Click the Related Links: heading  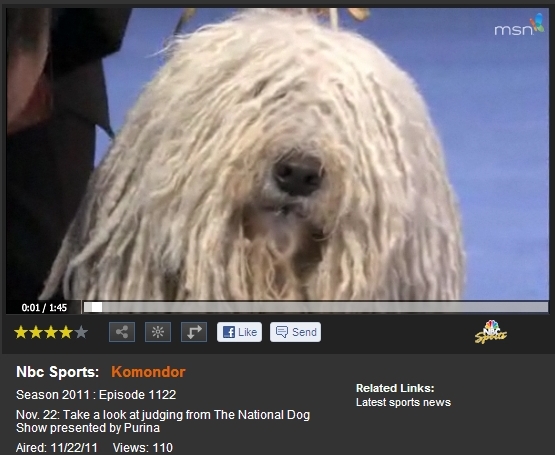tap(395, 388)
